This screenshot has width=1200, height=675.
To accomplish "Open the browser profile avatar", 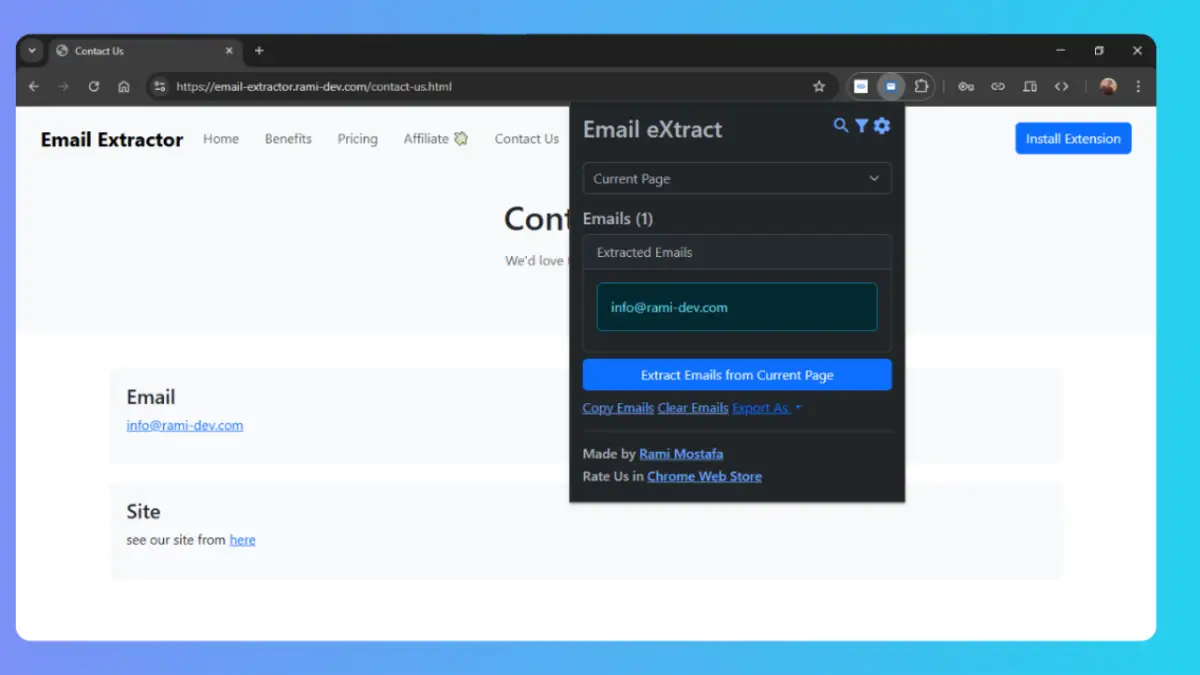I will pyautogui.click(x=1107, y=86).
